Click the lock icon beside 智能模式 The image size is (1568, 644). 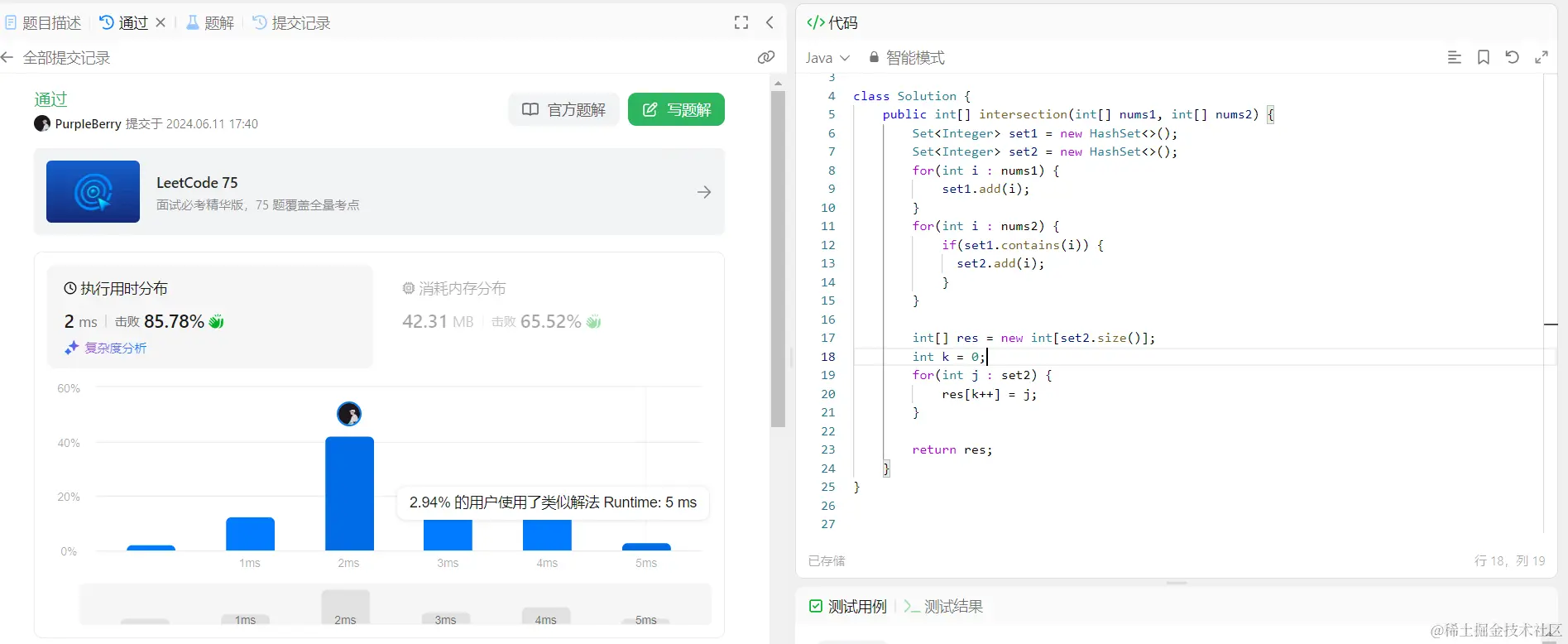coord(874,57)
